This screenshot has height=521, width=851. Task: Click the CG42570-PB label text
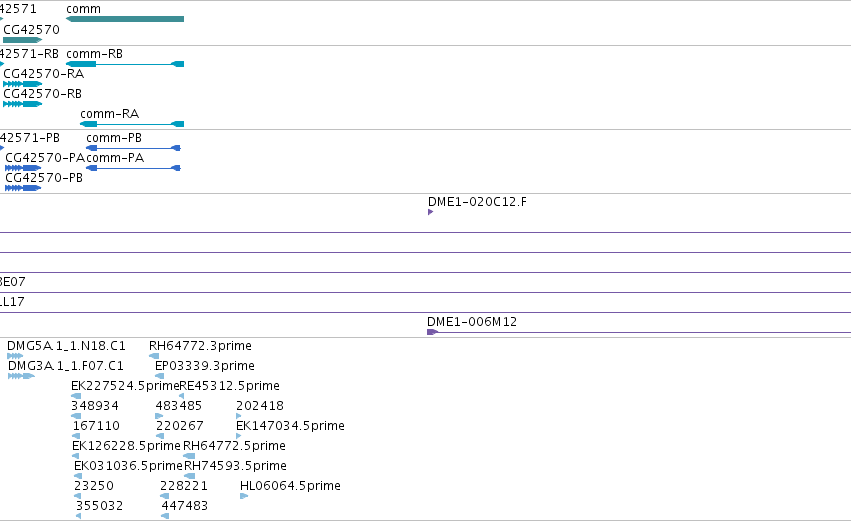(x=44, y=178)
